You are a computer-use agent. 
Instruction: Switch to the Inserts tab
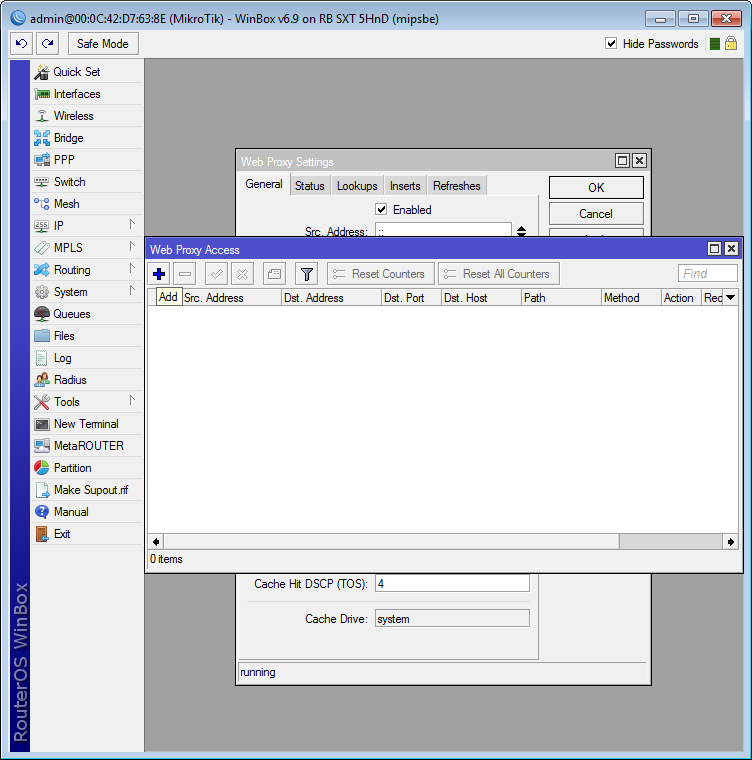[x=405, y=186]
